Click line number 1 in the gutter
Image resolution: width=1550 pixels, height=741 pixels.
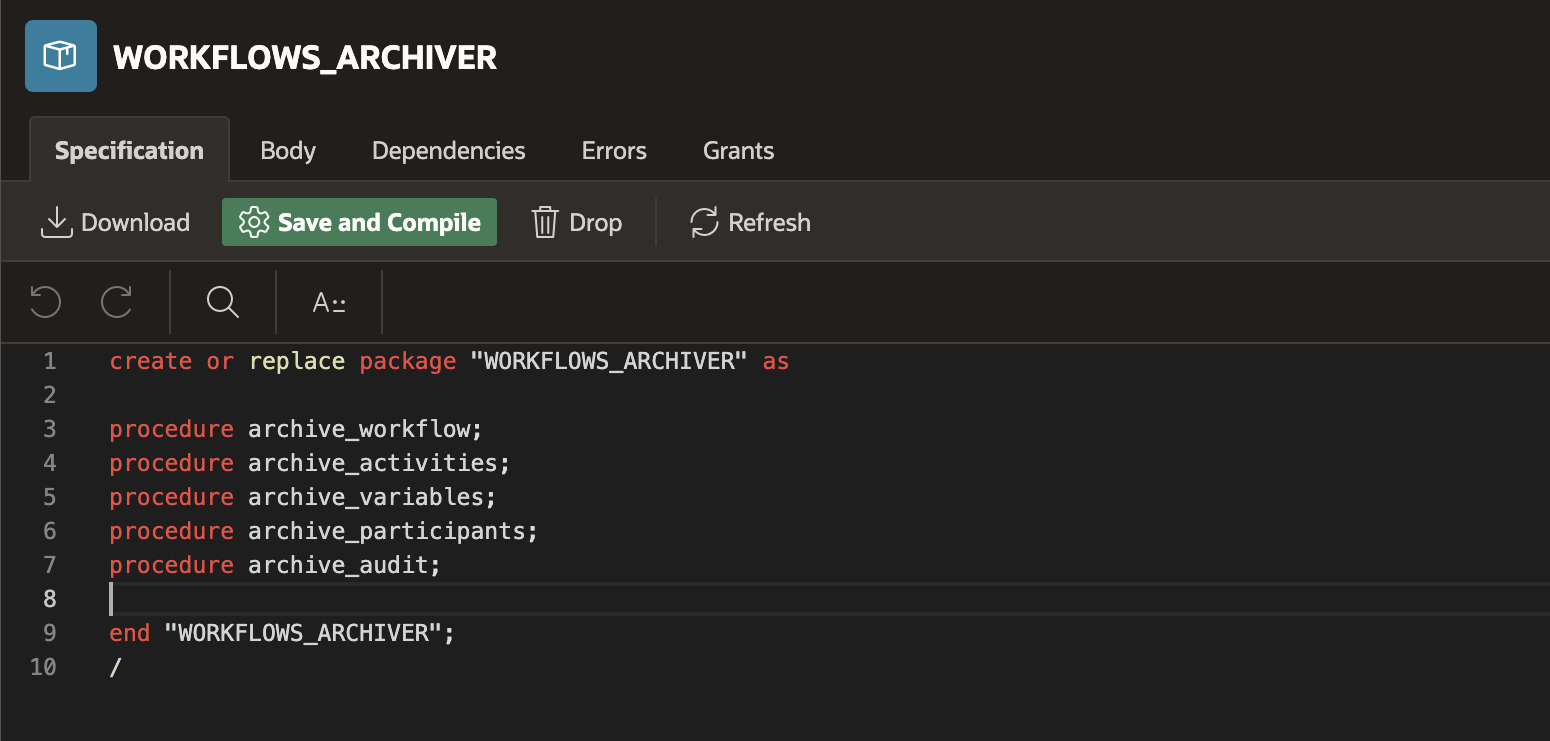point(50,361)
